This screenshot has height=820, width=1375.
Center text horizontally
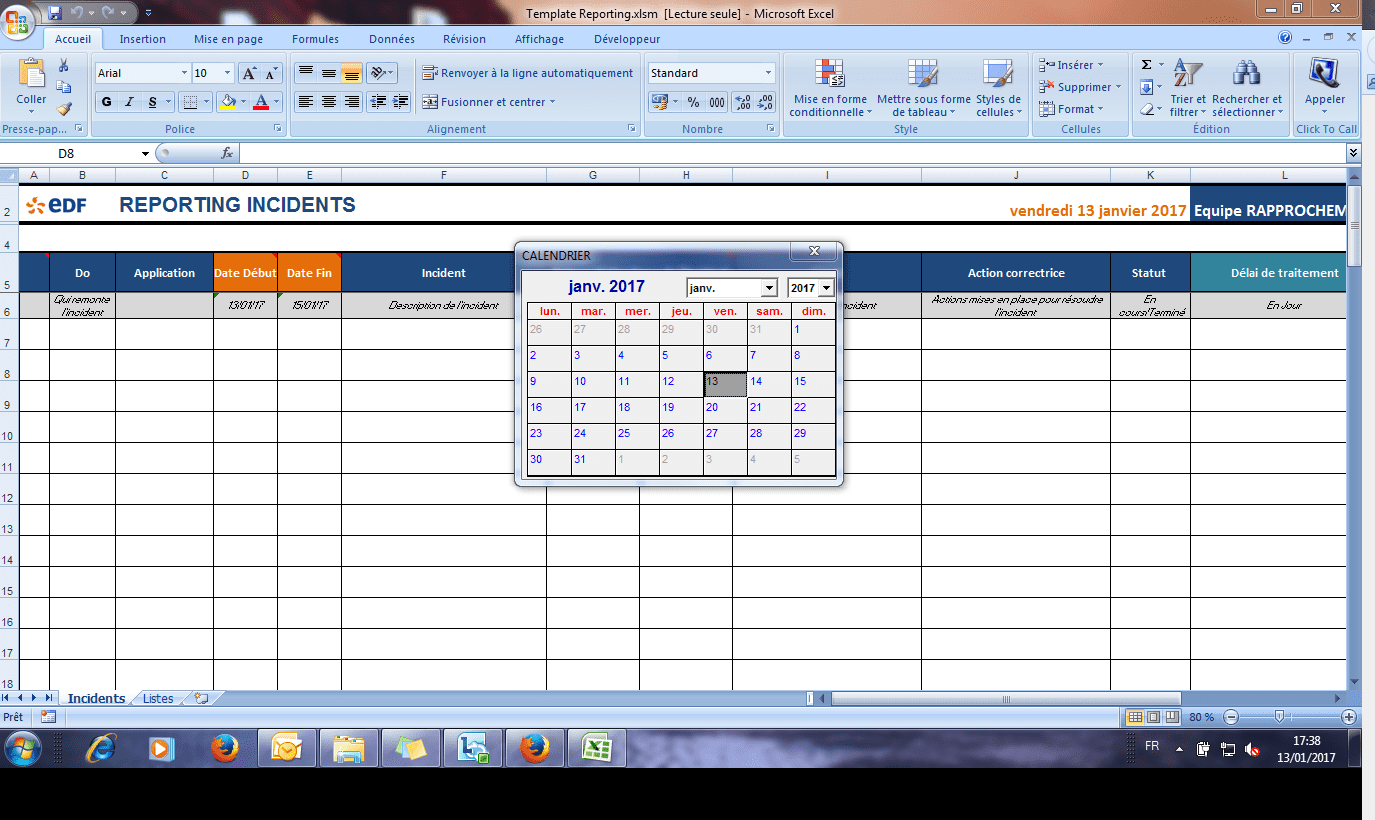tap(328, 102)
